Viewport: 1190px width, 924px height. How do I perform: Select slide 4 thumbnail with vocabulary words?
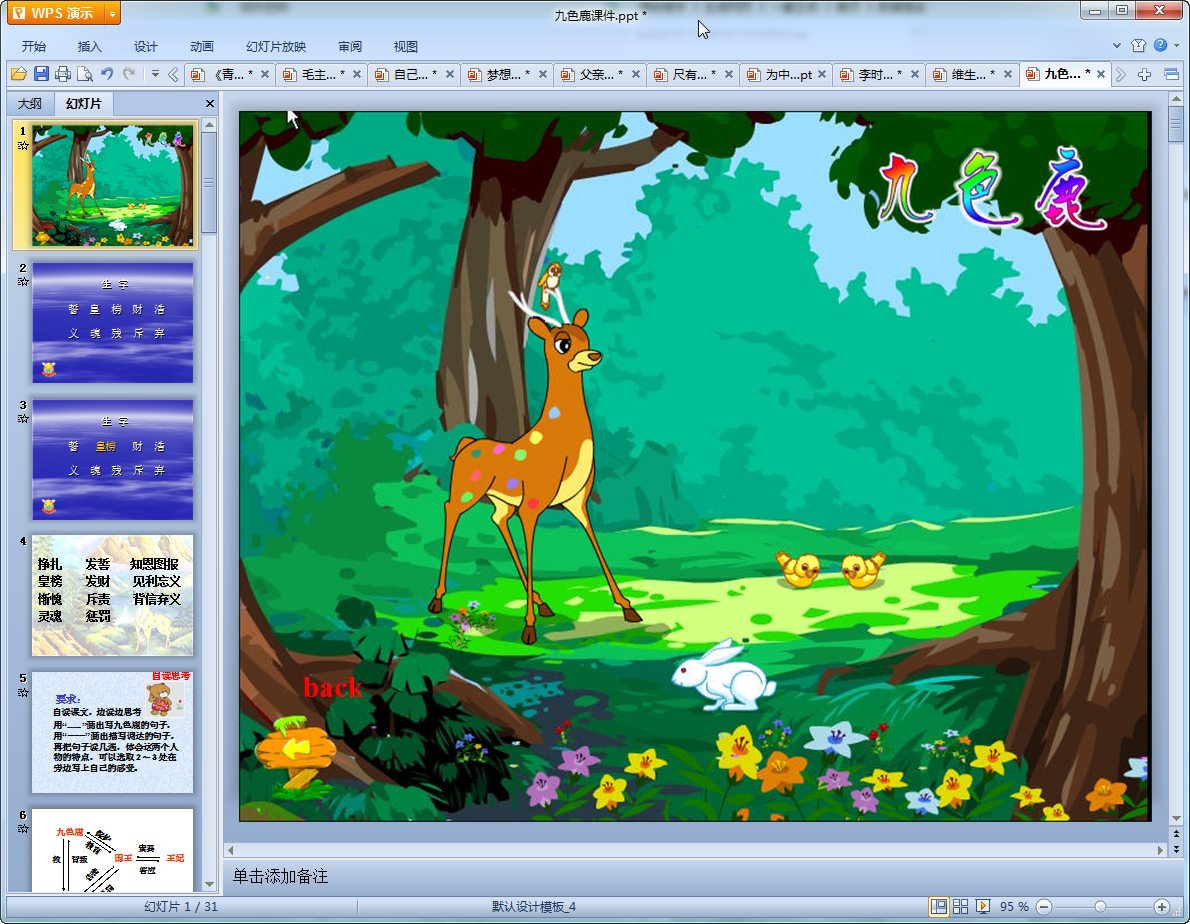coord(112,596)
